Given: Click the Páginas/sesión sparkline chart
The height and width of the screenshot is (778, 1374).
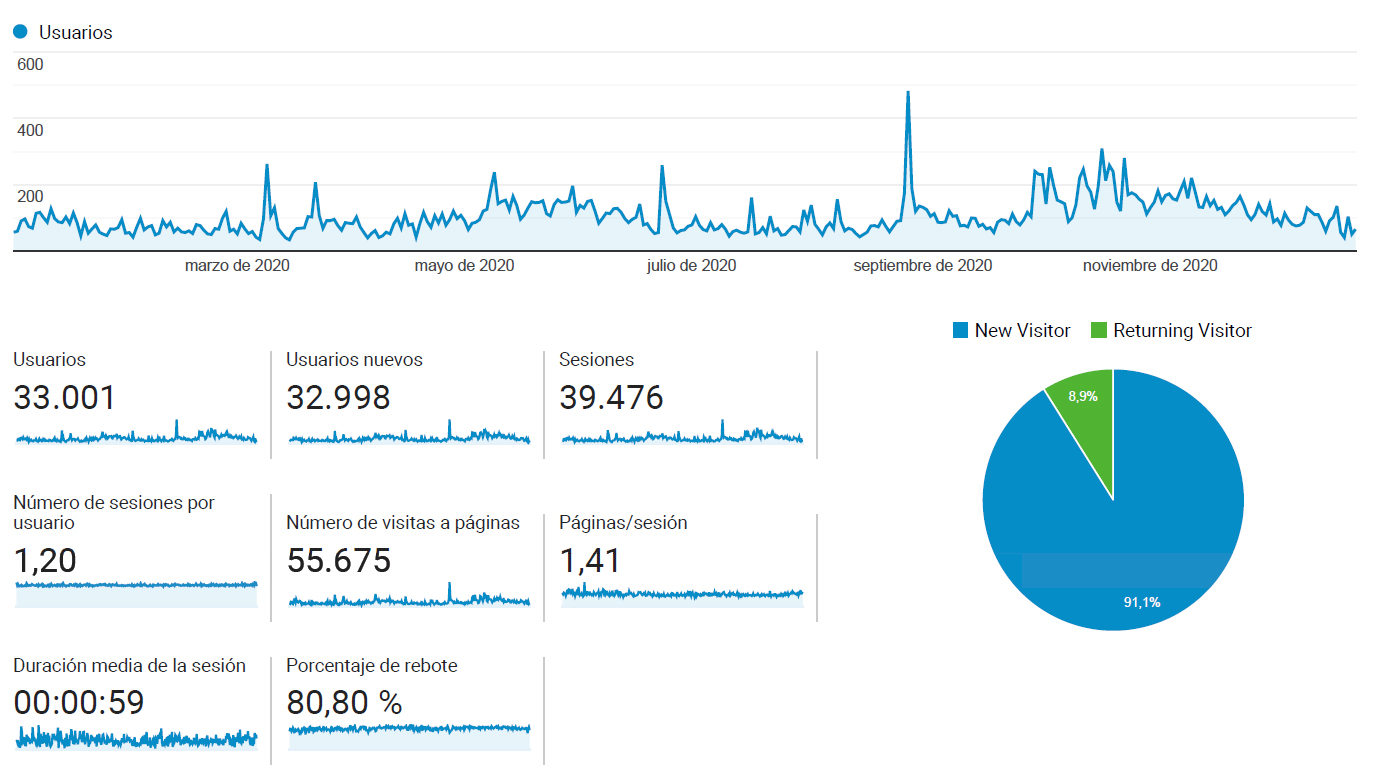Looking at the screenshot, I should click(x=682, y=595).
